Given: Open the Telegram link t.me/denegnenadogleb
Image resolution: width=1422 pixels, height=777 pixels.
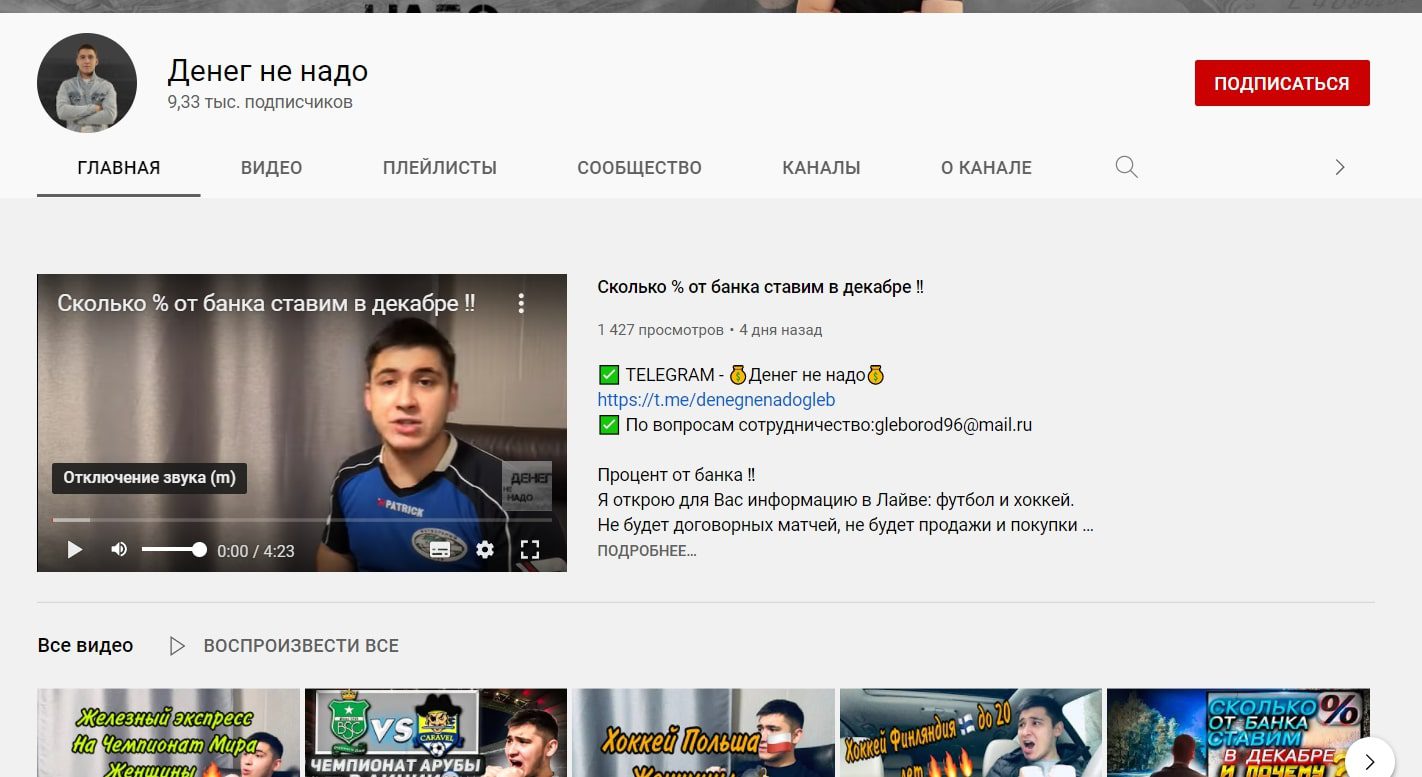Looking at the screenshot, I should [716, 400].
